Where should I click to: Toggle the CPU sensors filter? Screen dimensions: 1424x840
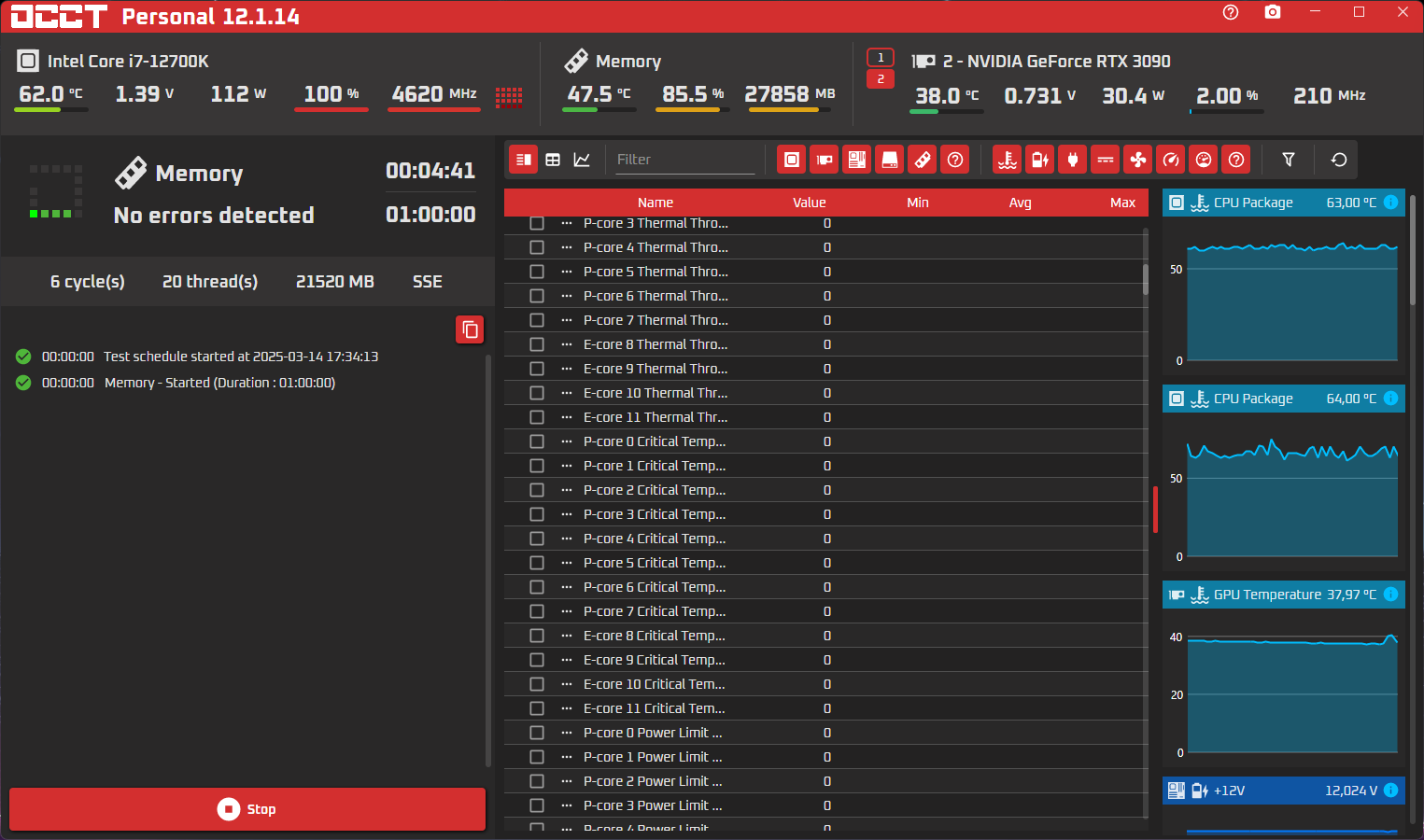tap(791, 160)
